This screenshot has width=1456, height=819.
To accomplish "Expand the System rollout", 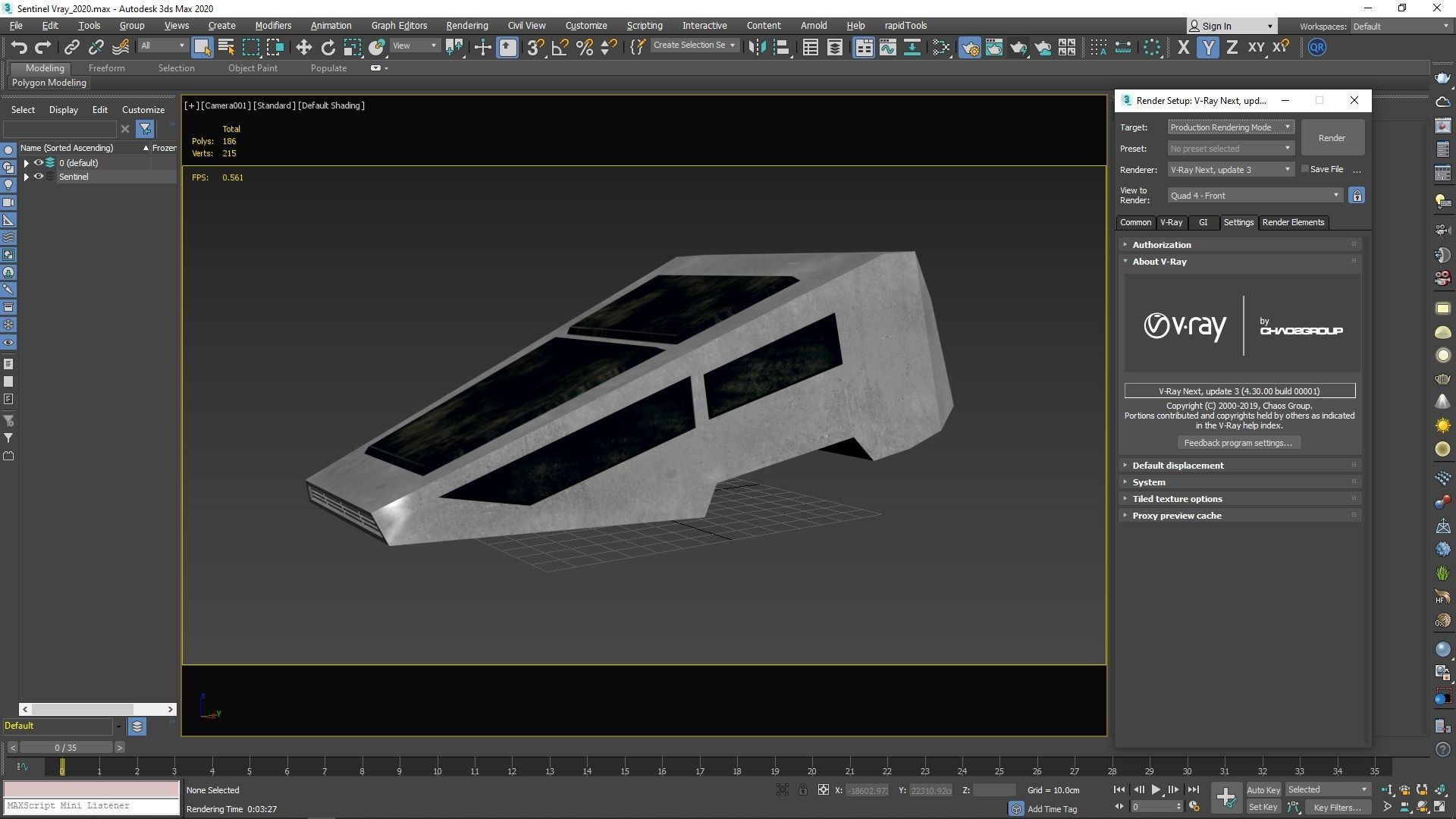I will point(1148,482).
